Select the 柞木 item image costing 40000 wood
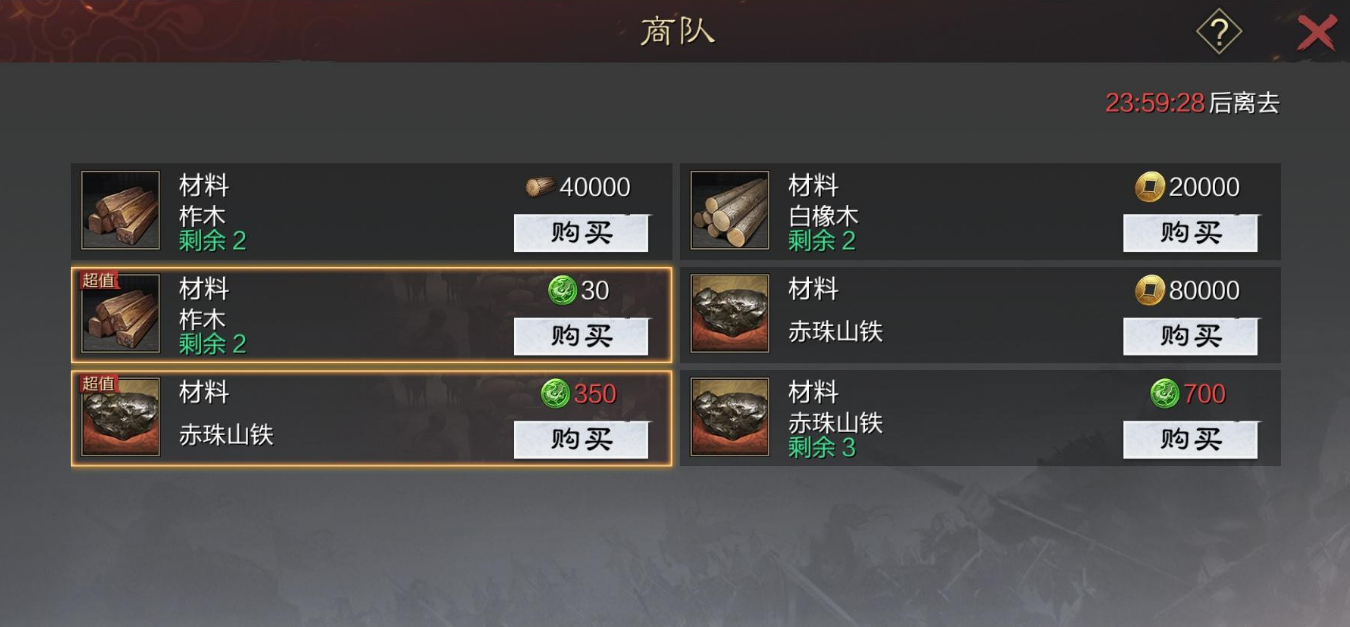Screen dimensions: 1350x627 120,211
